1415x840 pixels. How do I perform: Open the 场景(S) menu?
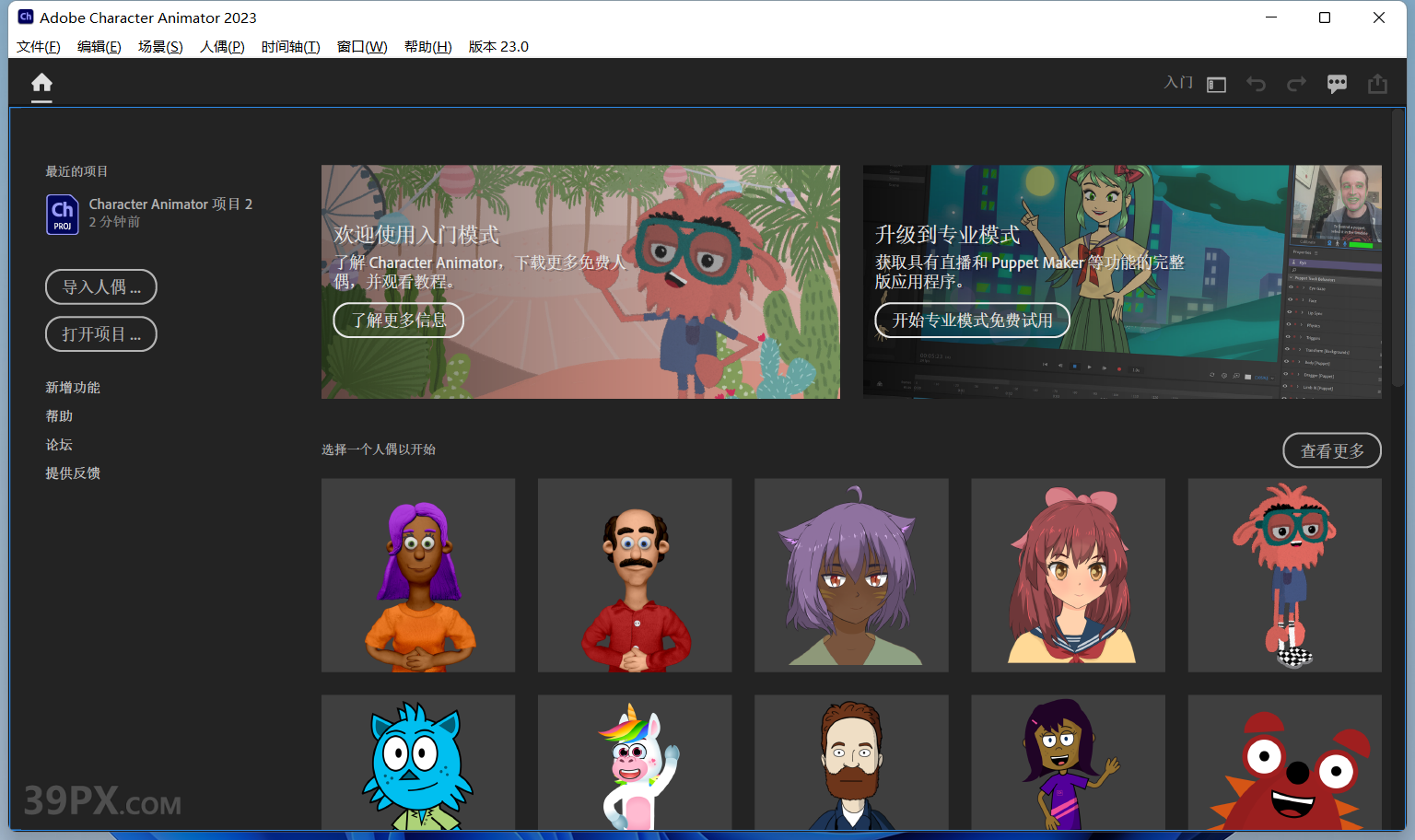point(160,46)
